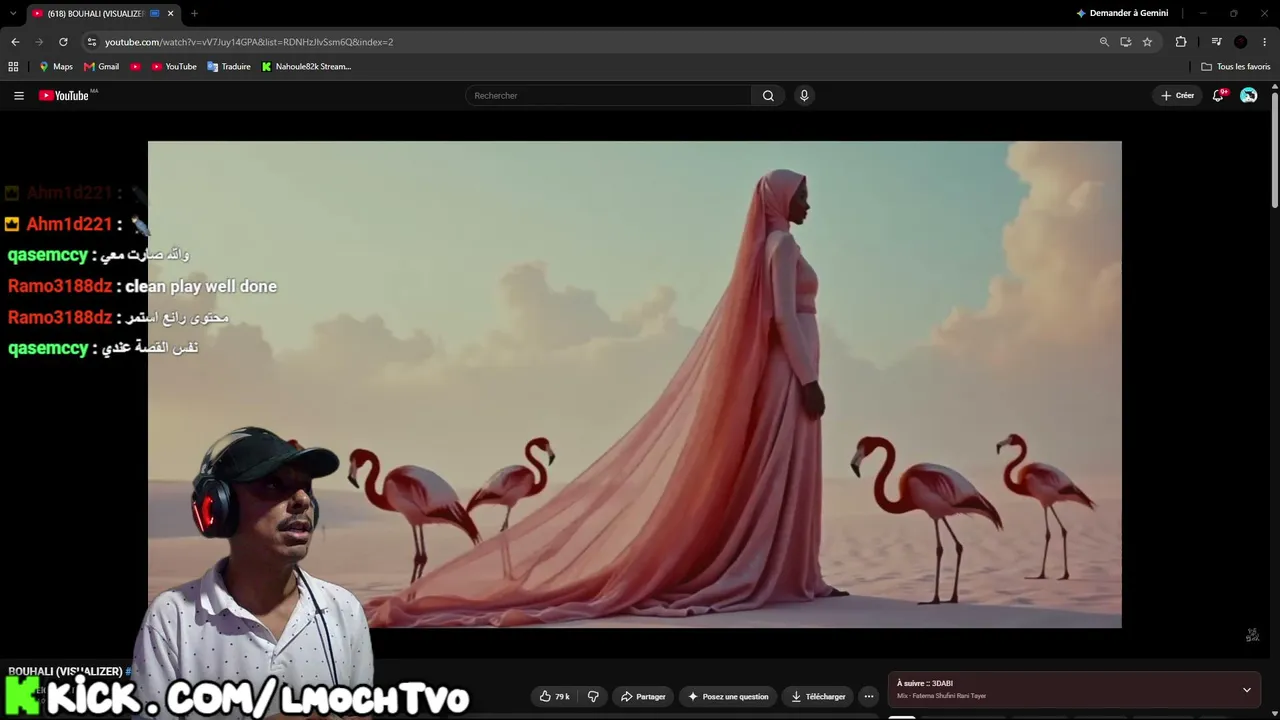Click the Télécharger button
Viewport: 1280px width, 720px height.
coord(818,696)
